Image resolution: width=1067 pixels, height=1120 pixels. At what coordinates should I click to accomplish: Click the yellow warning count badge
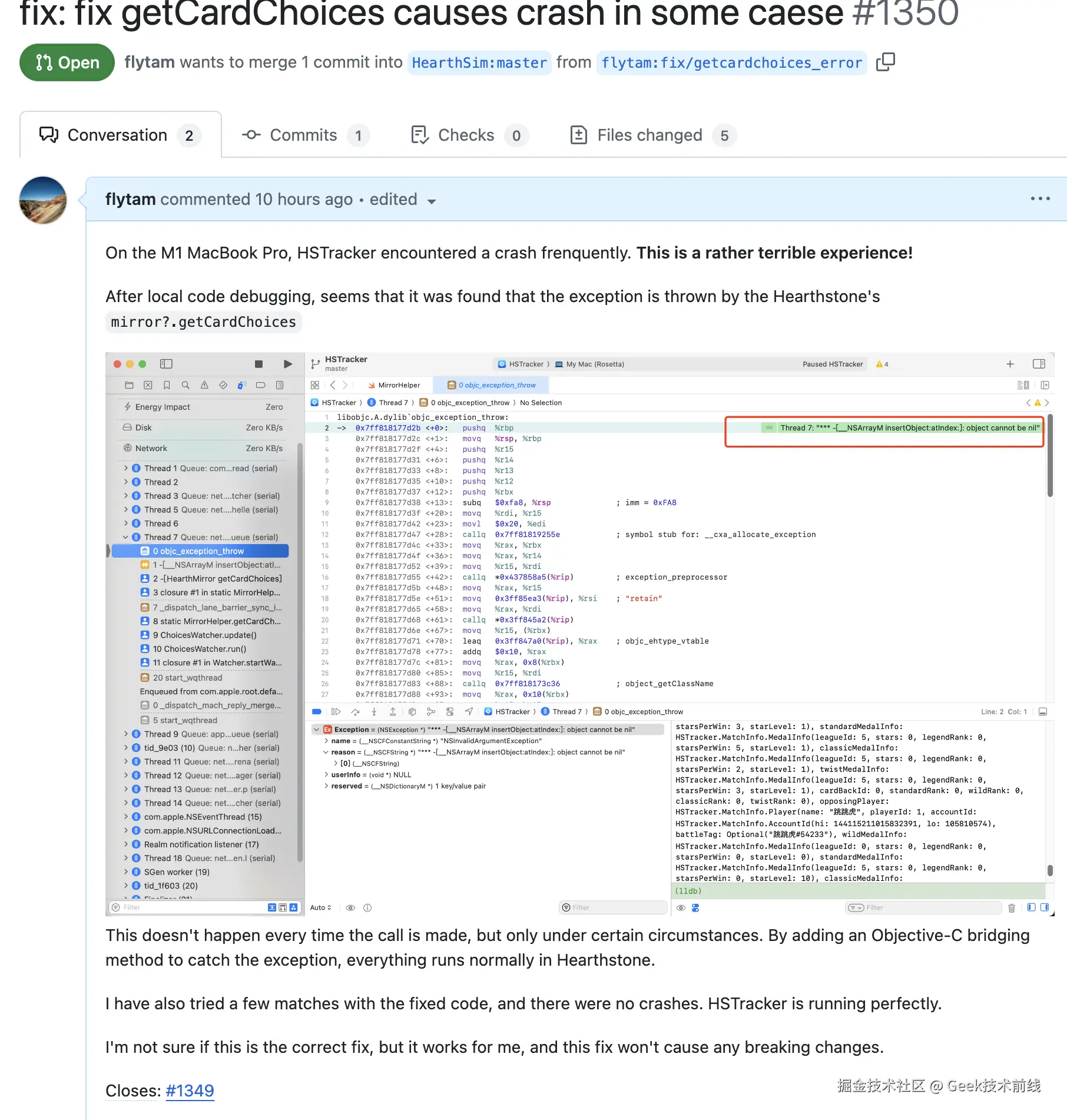[x=882, y=364]
